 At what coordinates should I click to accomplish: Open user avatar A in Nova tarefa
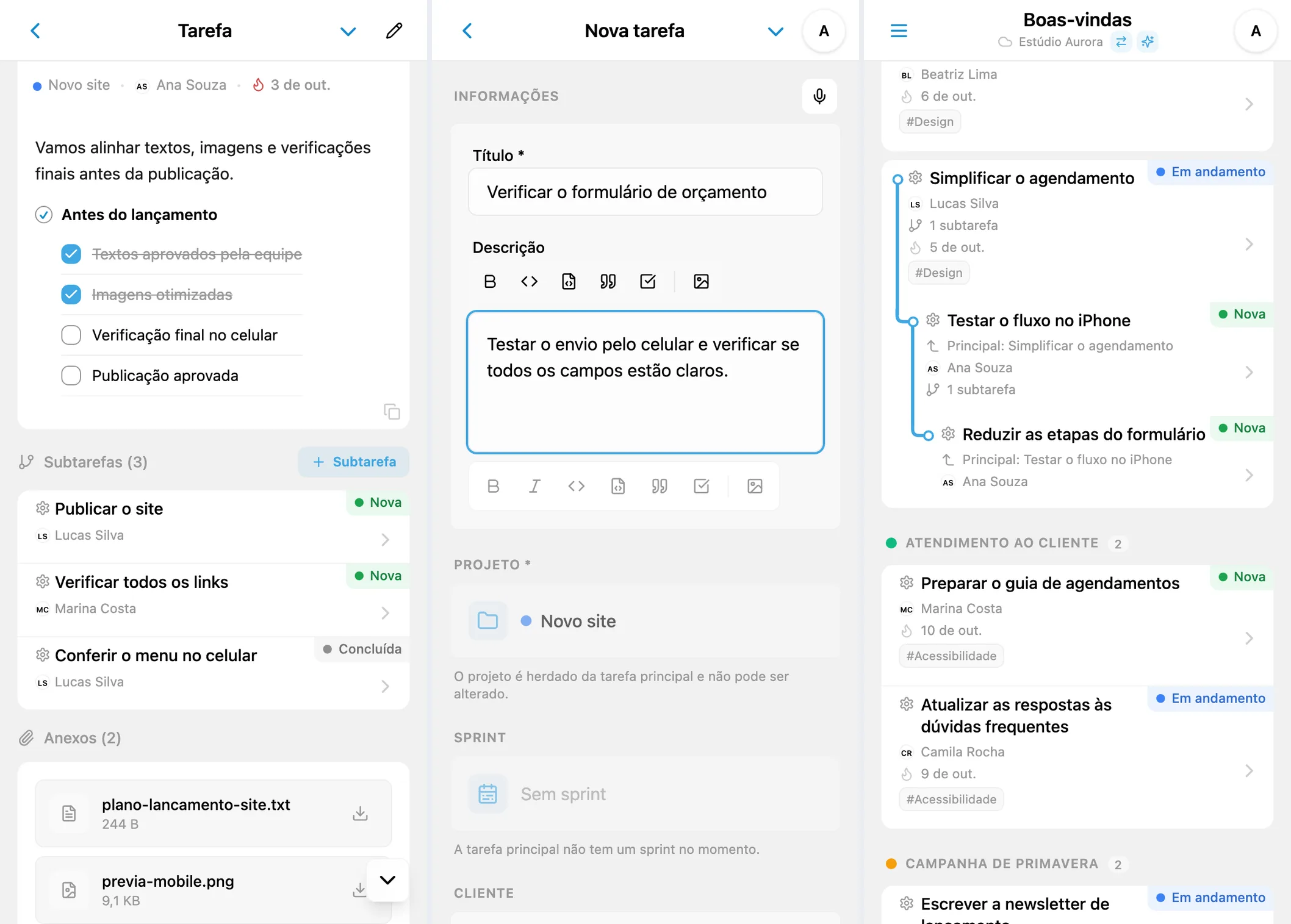coord(824,31)
